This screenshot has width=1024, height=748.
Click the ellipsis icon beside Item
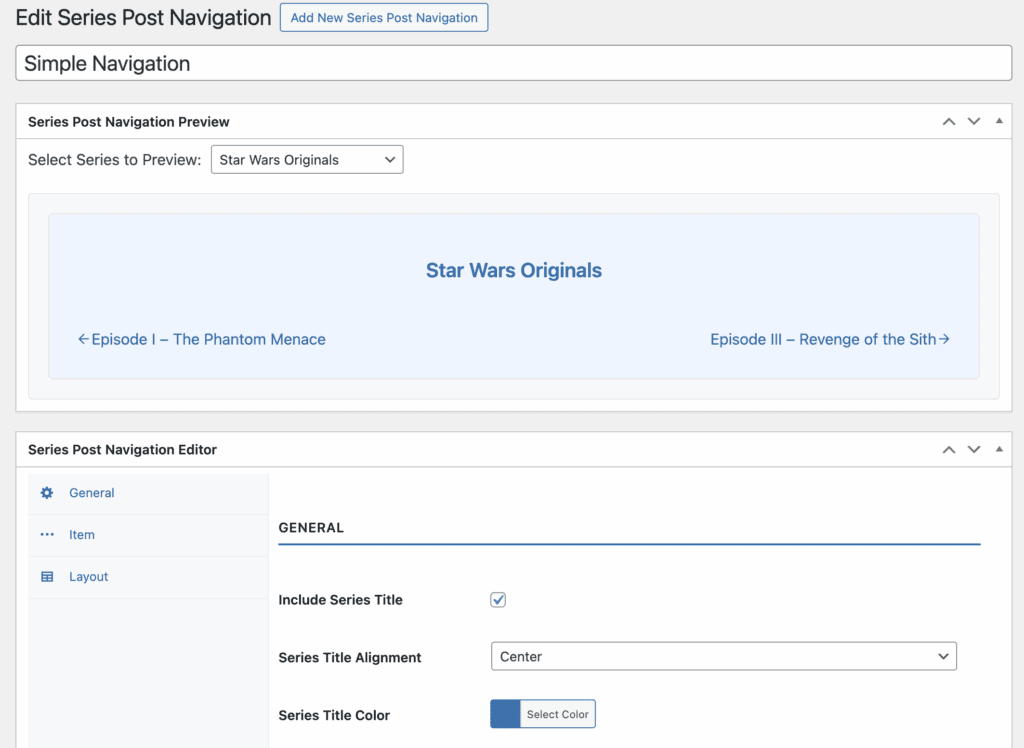click(x=46, y=535)
